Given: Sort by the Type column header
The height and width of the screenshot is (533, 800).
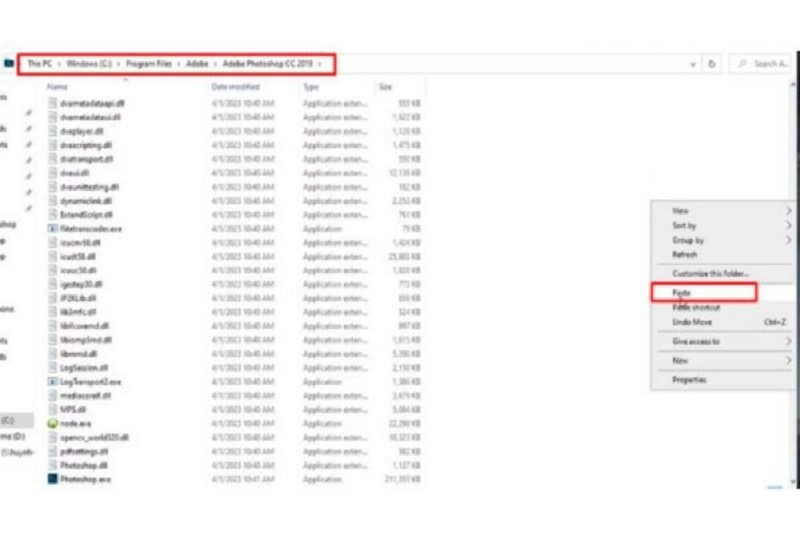Looking at the screenshot, I should point(311,87).
